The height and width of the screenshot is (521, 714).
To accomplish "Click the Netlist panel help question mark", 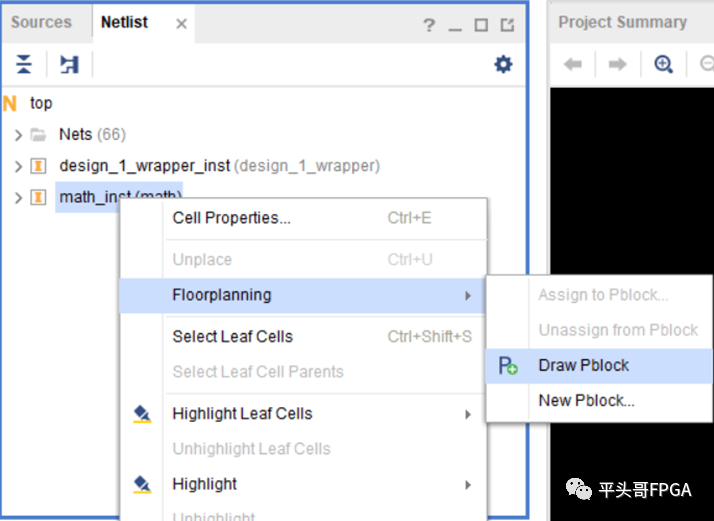I will point(429,25).
